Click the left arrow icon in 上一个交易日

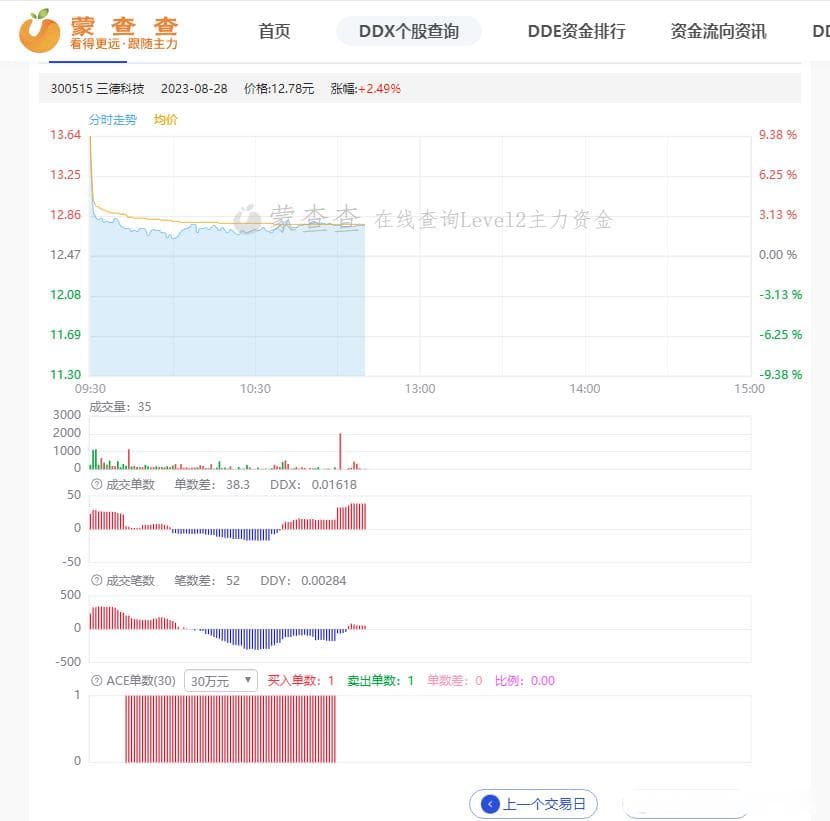coord(490,804)
